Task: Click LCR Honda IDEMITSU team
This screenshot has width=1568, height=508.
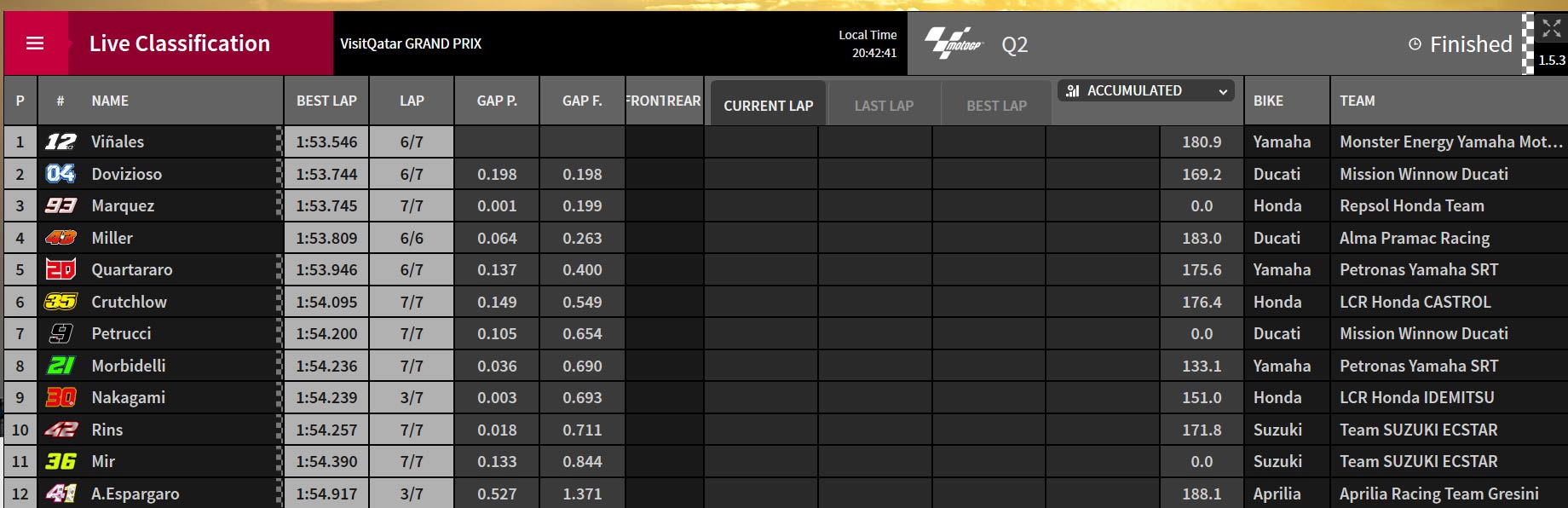Action: point(1416,397)
